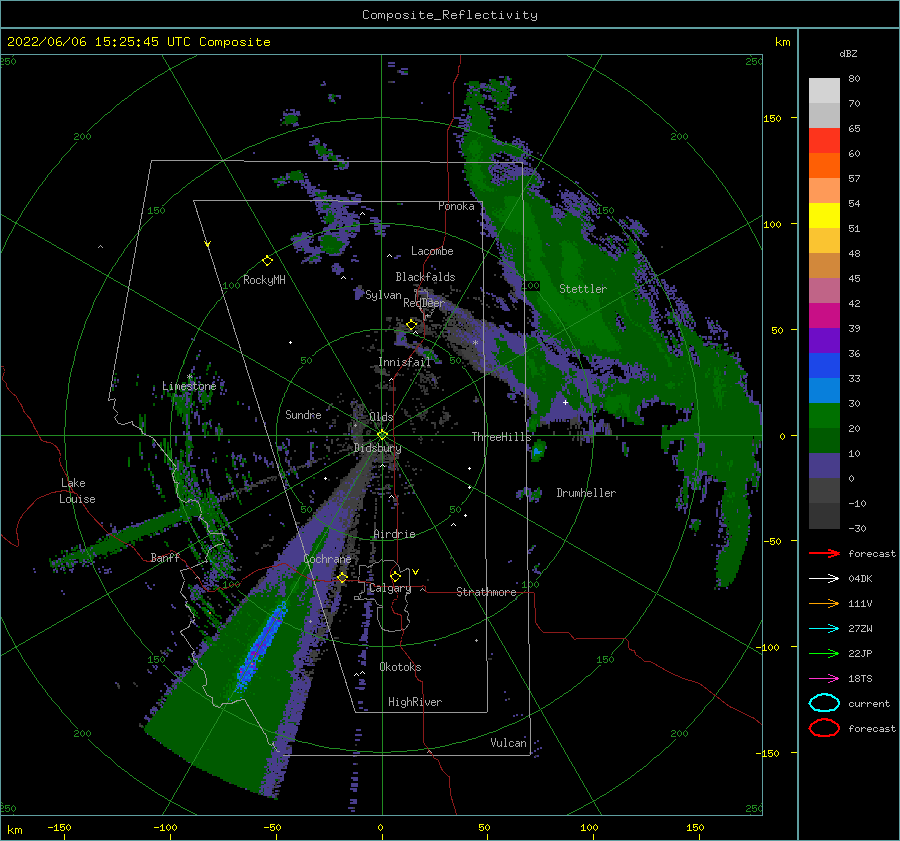Select the orange 57-60 dBZ color band
900x841 pixels.
click(824, 166)
